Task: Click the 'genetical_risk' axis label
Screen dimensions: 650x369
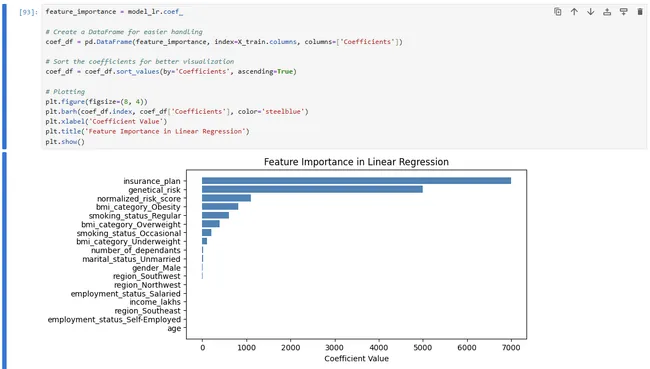Action: click(154, 190)
